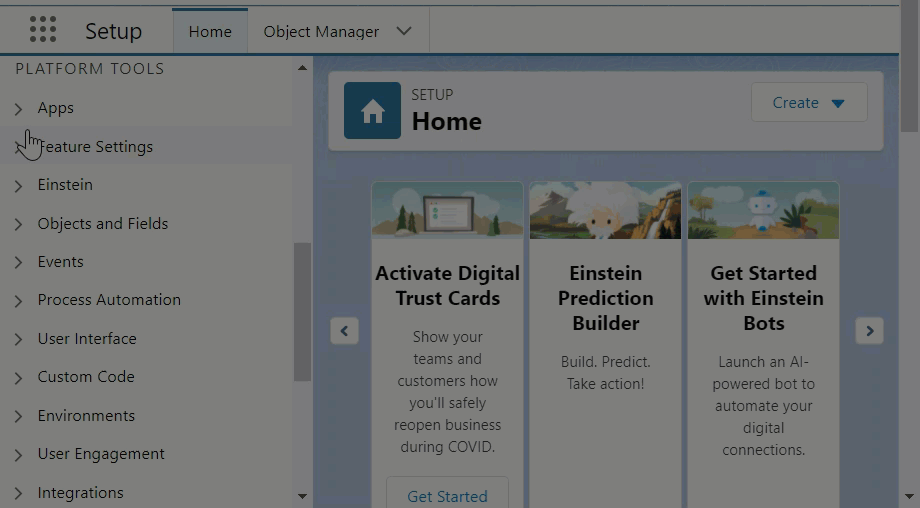This screenshot has height=508, width=920.
Task: Click the Activate Digital Trust Cards image
Action: [x=447, y=210]
